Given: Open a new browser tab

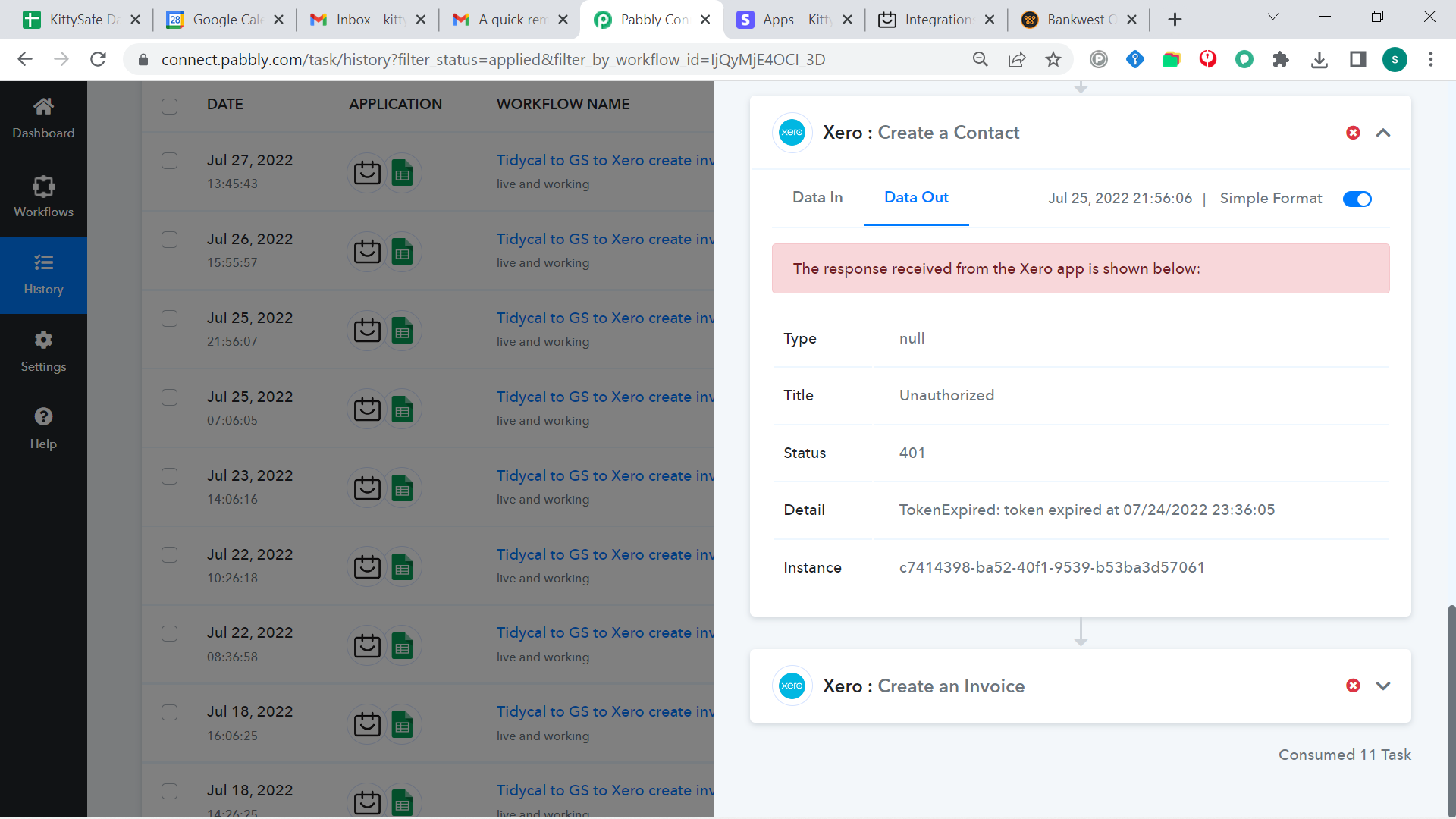Looking at the screenshot, I should coord(1175,20).
